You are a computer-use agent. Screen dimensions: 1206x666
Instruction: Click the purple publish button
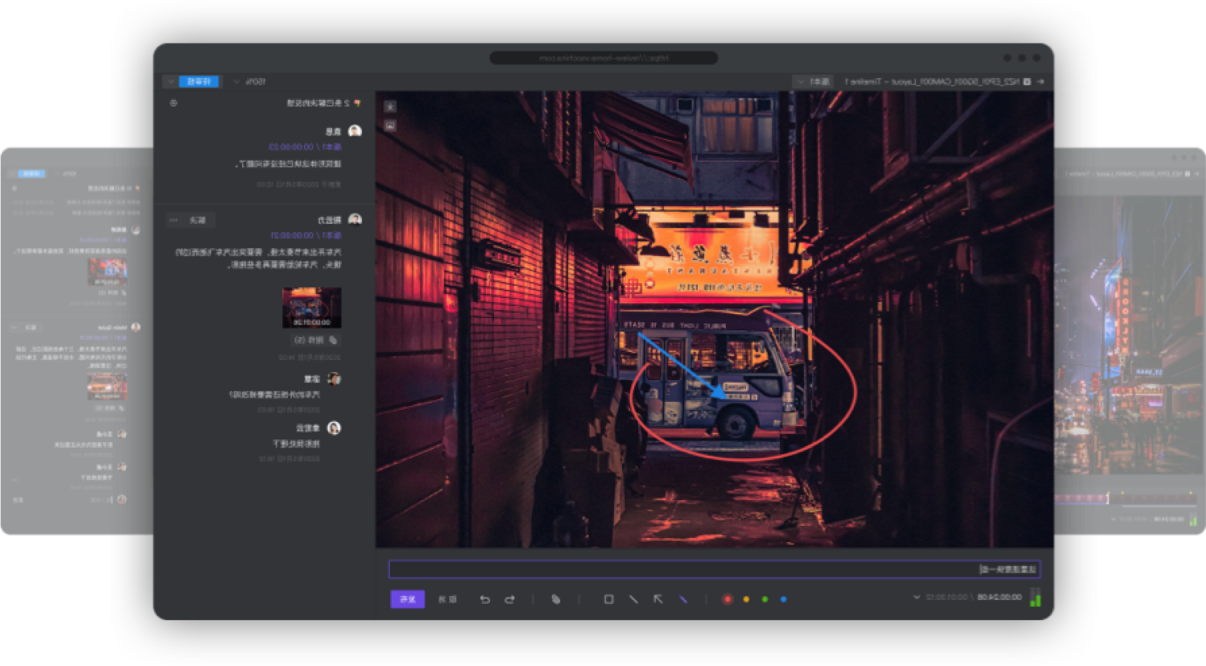407,599
